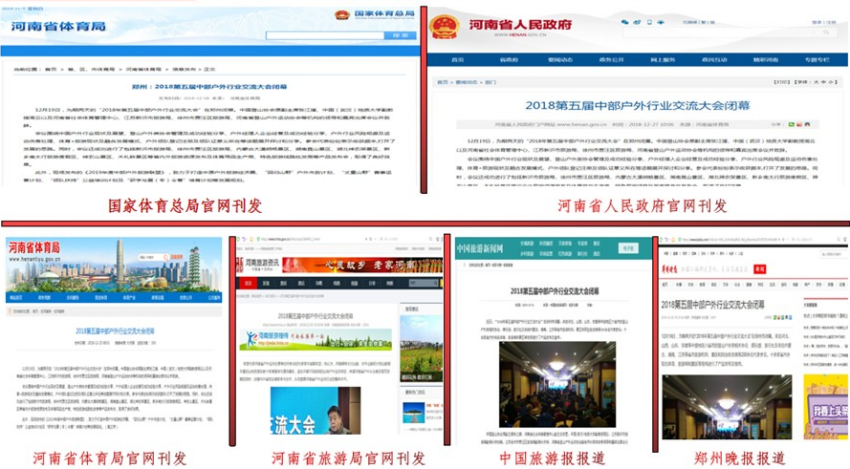This screenshot has height=469, width=850.
Task: Open 首页 tab in 河南省人民政府 navigation bar
Action: (457, 59)
